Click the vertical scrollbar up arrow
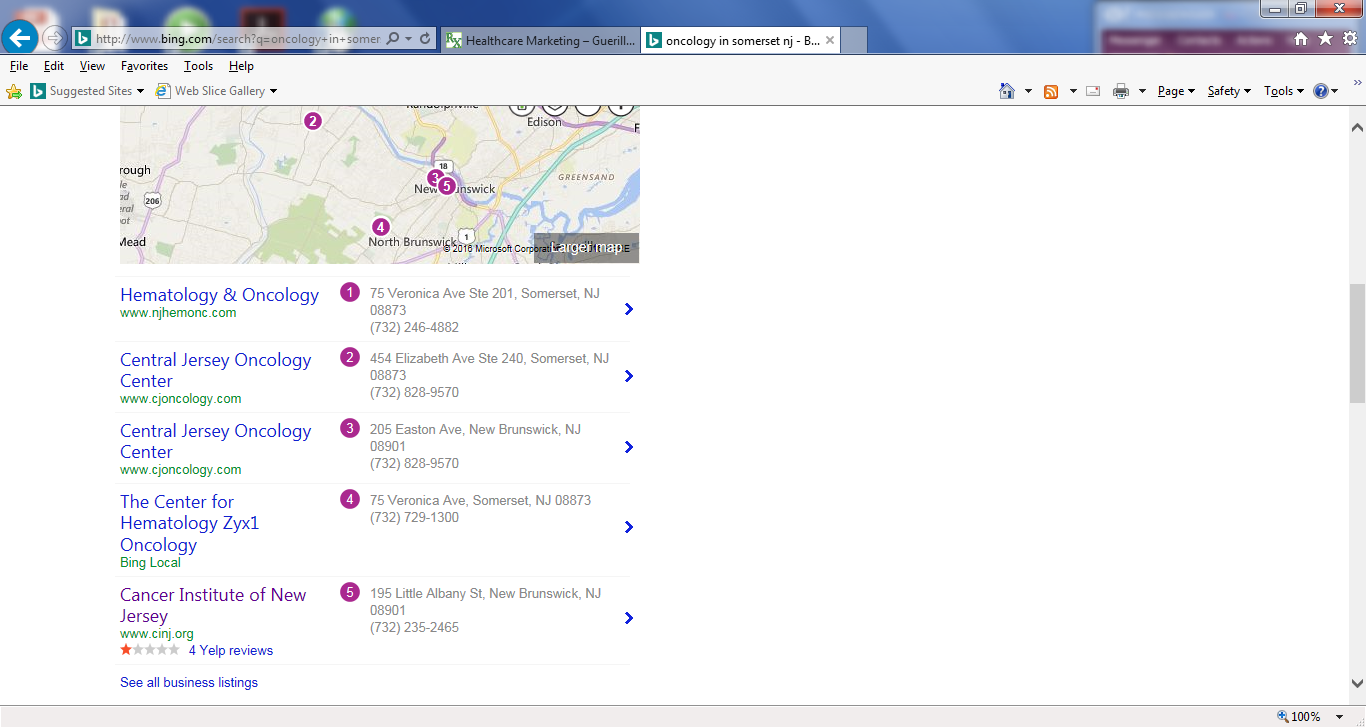The width and height of the screenshot is (1366, 728). click(x=1357, y=128)
